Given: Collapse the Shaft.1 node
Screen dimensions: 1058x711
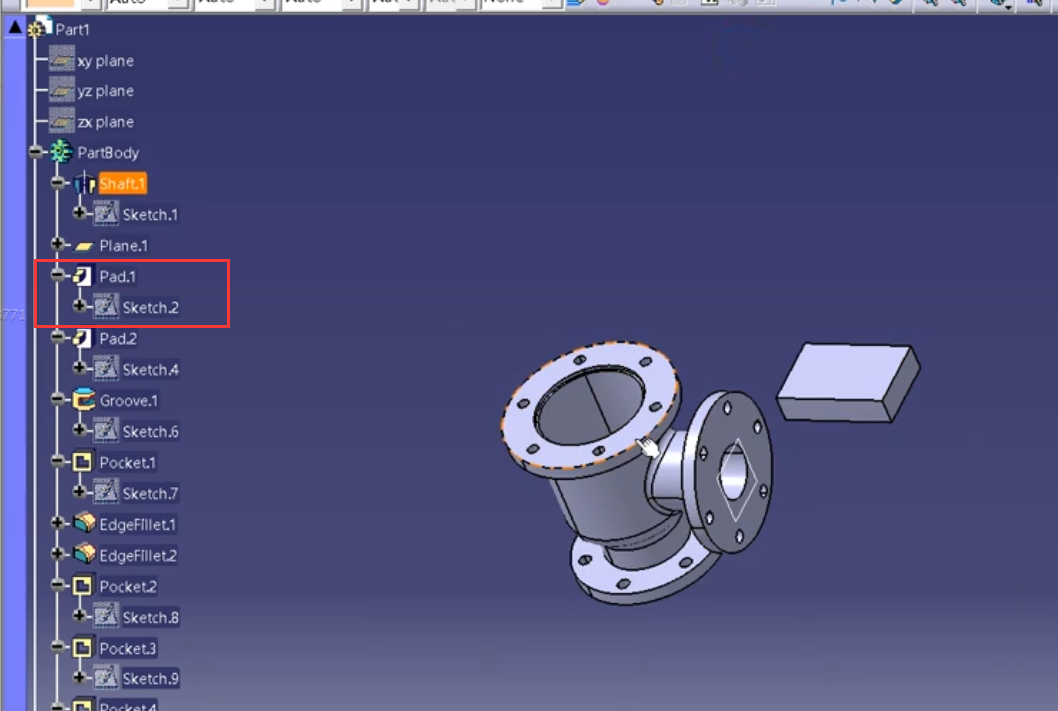Looking at the screenshot, I should point(57,182).
